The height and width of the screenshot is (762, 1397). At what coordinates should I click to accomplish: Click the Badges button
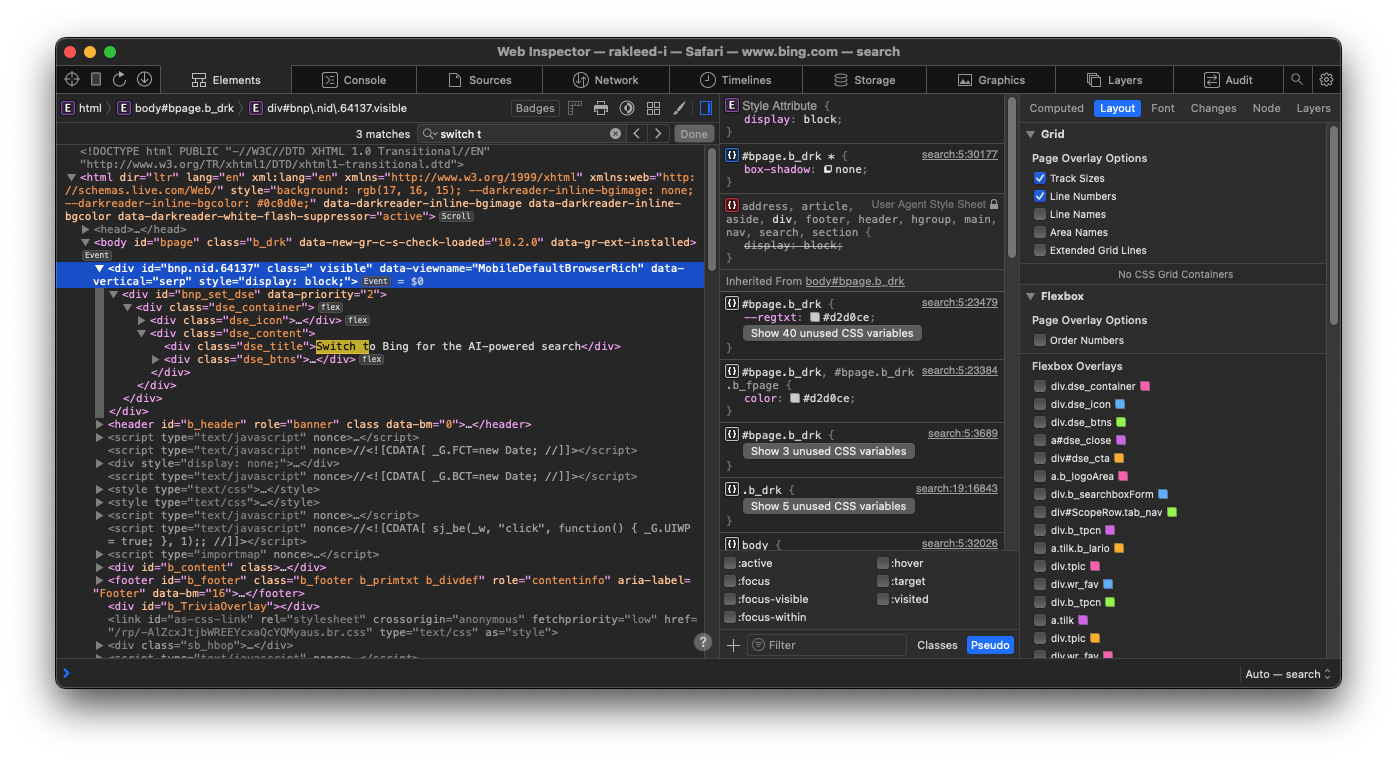click(535, 108)
